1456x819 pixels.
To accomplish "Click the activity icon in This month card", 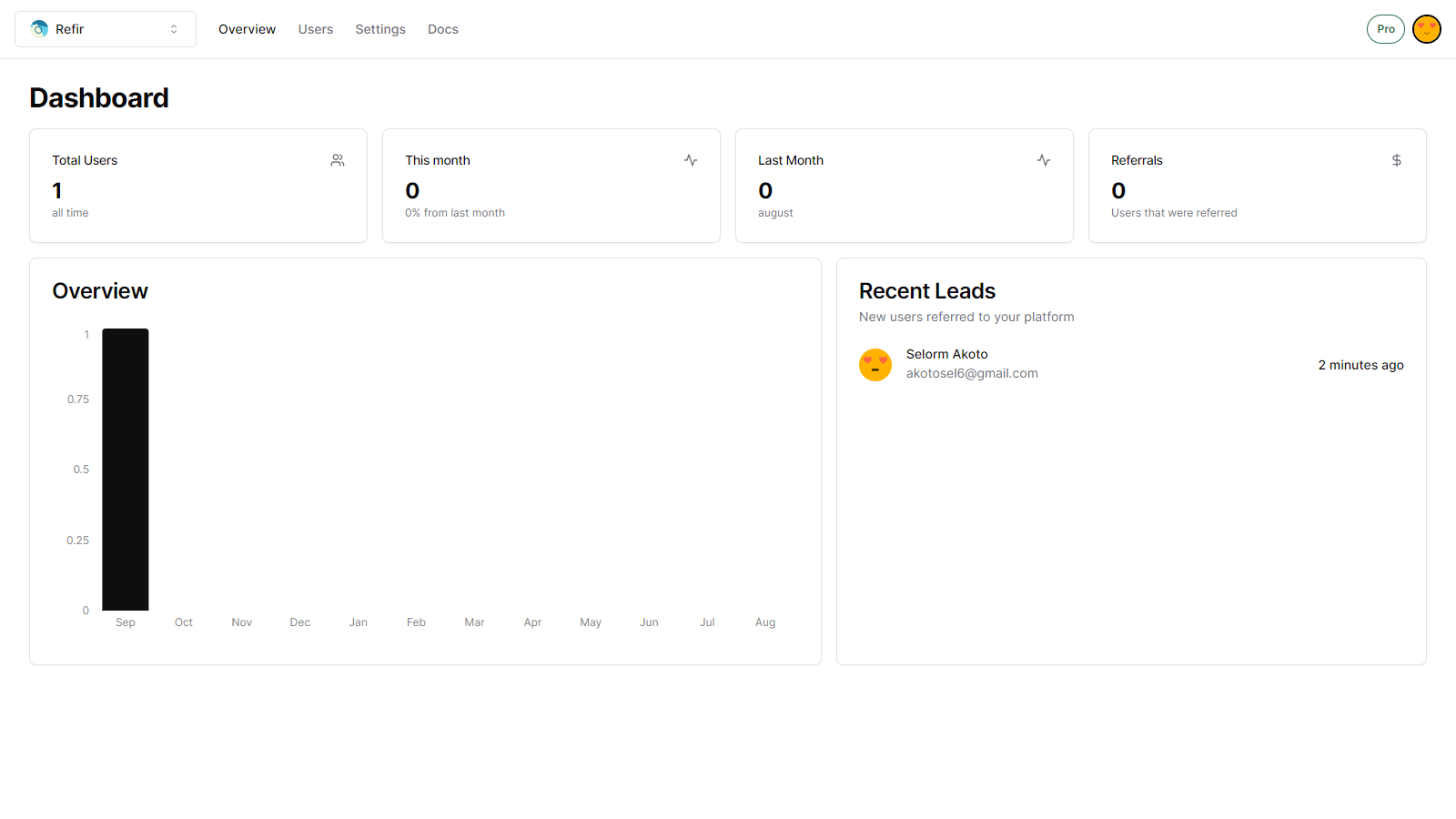I will click(x=691, y=160).
